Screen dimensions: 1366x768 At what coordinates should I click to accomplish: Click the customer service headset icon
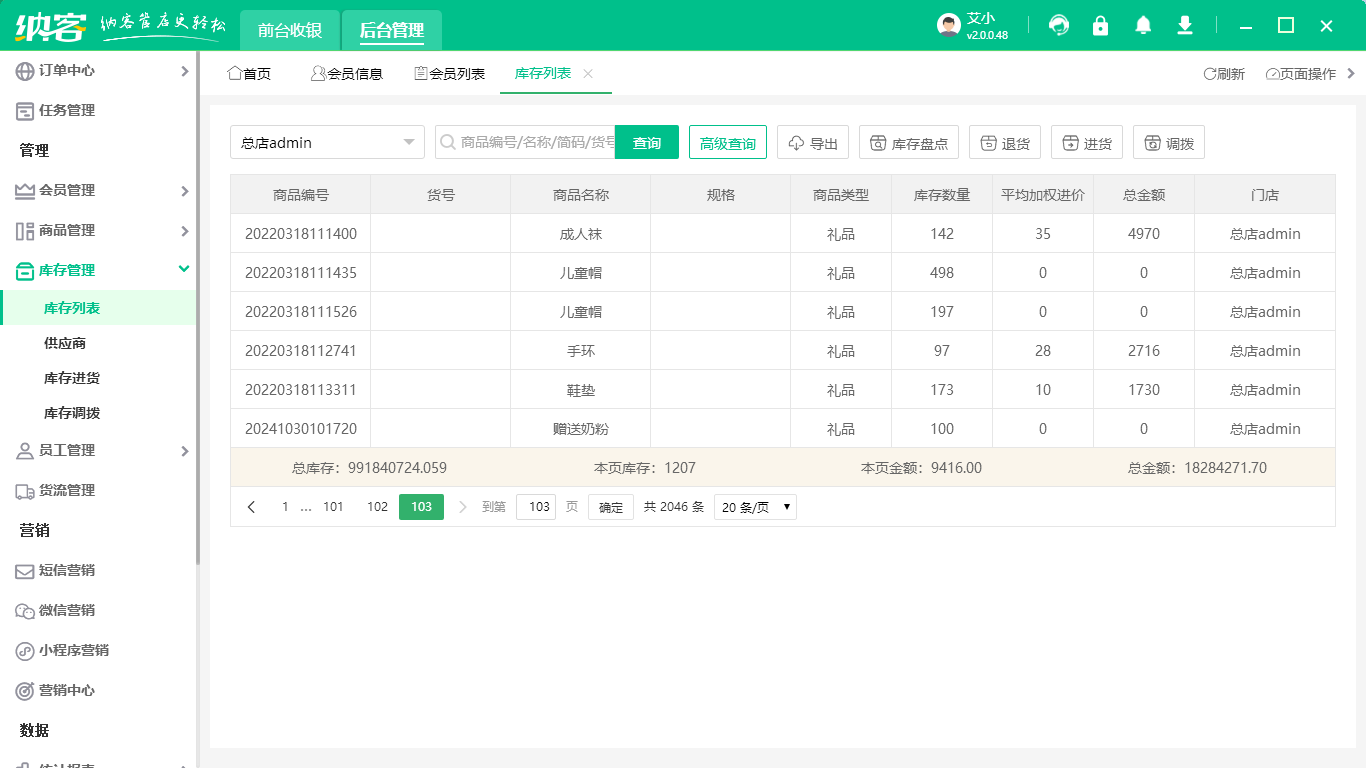[1058, 26]
